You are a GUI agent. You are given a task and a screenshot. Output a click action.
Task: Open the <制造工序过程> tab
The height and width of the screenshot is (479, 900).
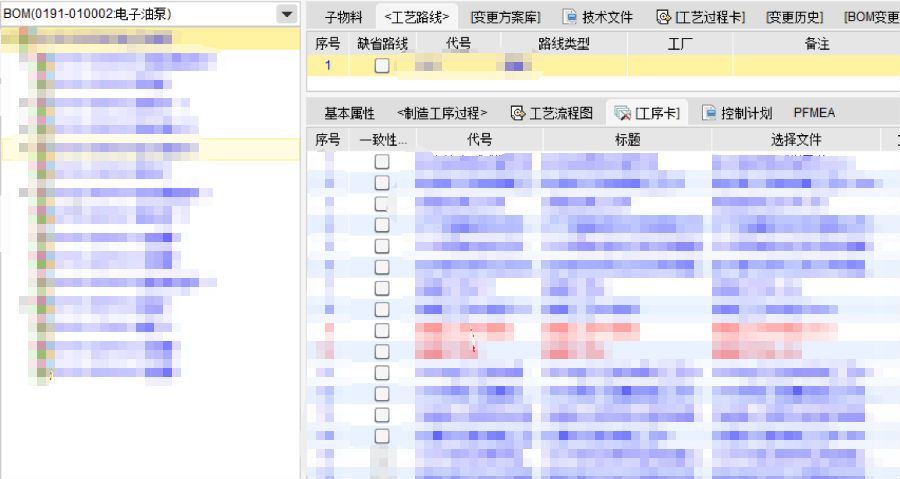(442, 113)
